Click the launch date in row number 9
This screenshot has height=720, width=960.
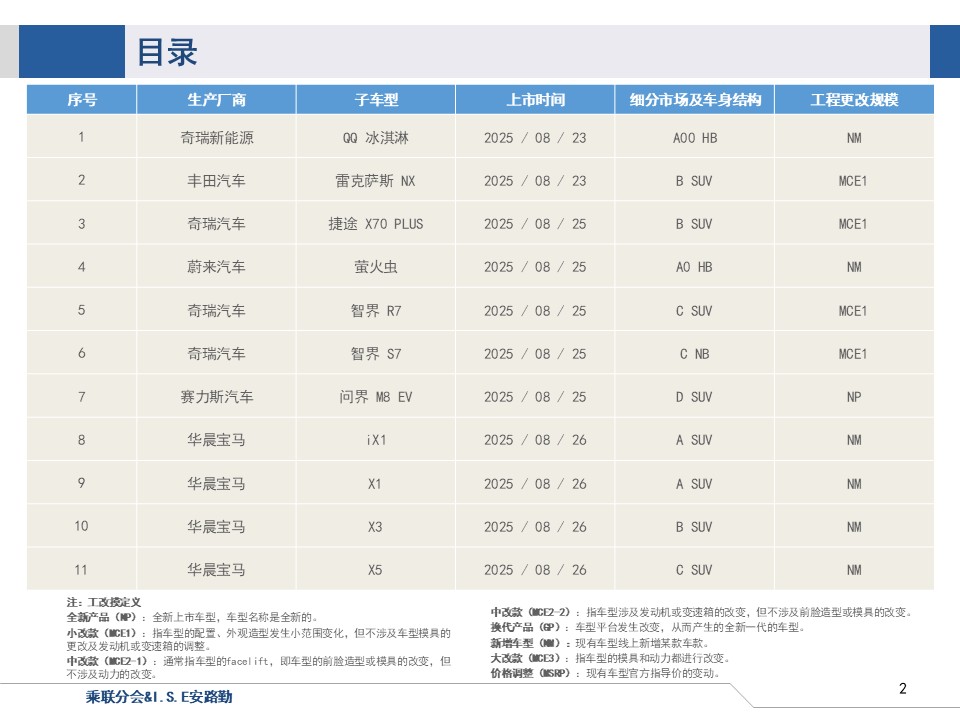point(535,484)
